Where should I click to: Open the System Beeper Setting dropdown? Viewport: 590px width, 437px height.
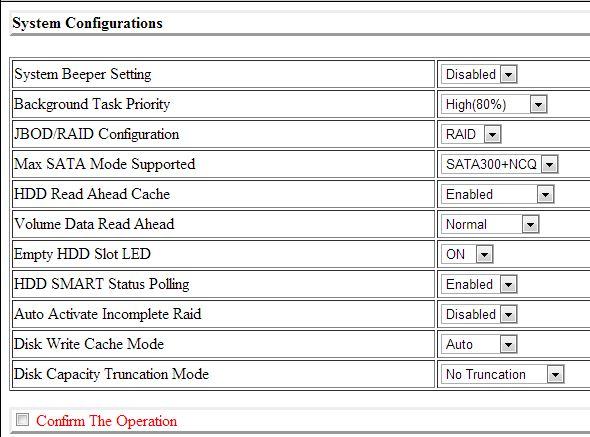click(x=479, y=74)
